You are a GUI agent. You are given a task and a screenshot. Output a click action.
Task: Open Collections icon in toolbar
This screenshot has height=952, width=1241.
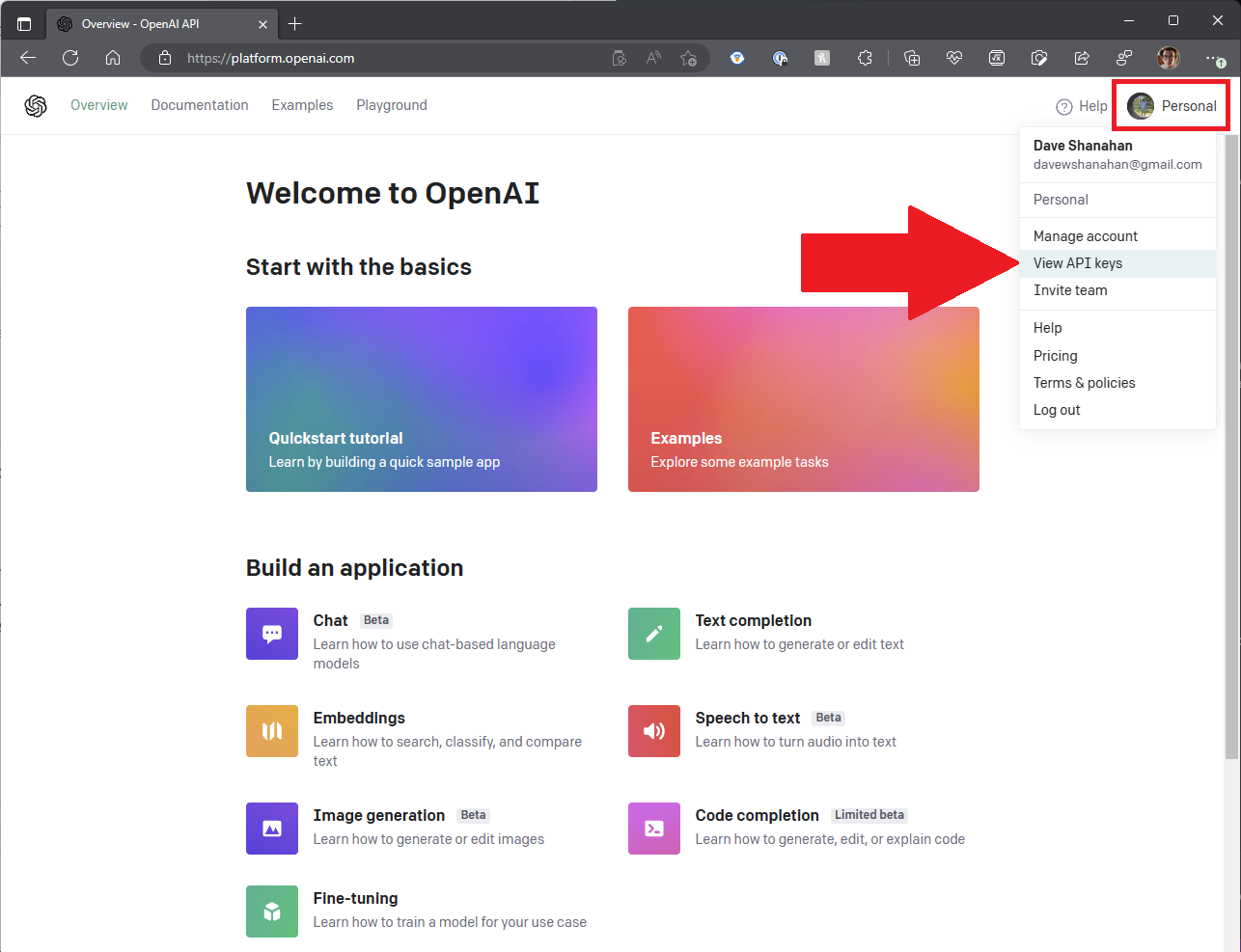coord(912,58)
